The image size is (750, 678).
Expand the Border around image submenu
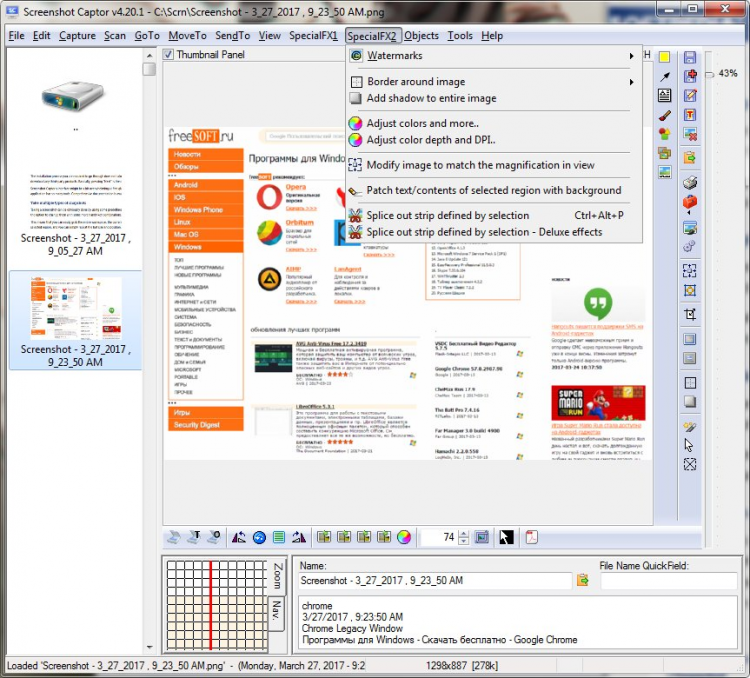[x=631, y=82]
